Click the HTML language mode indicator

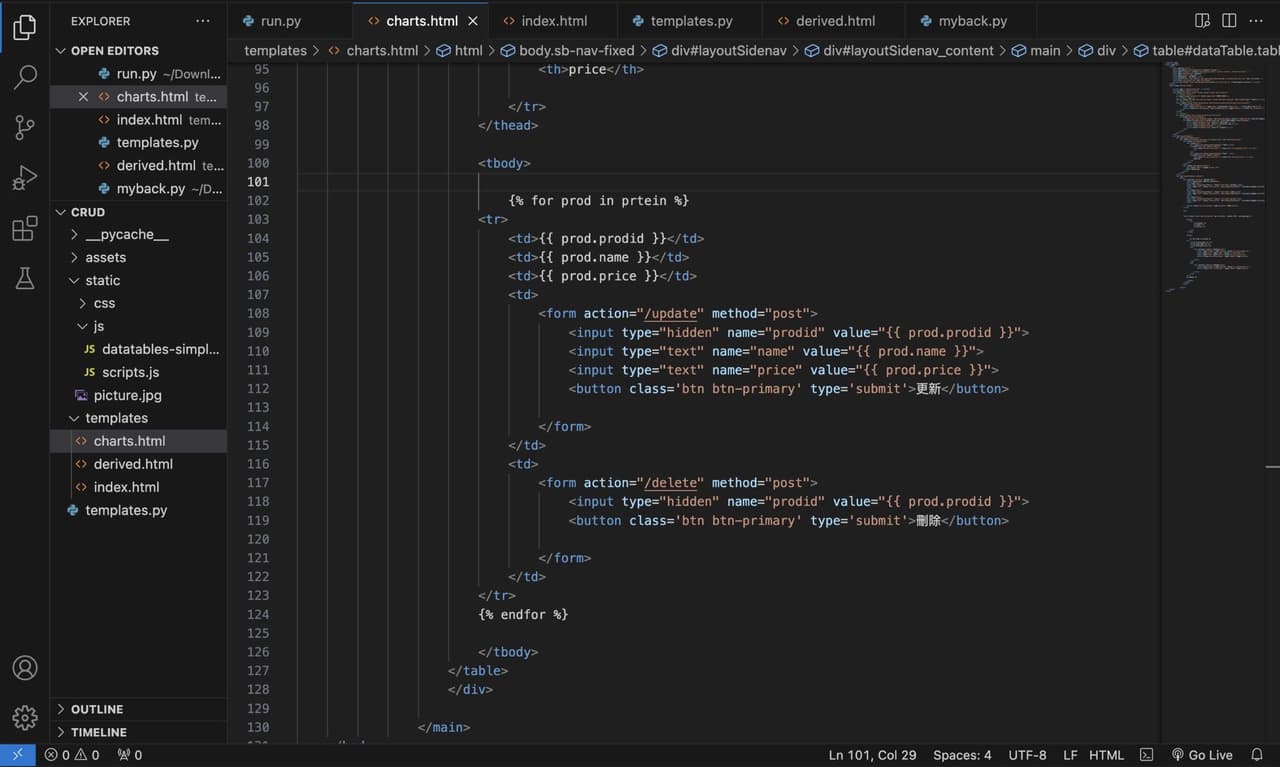1106,754
